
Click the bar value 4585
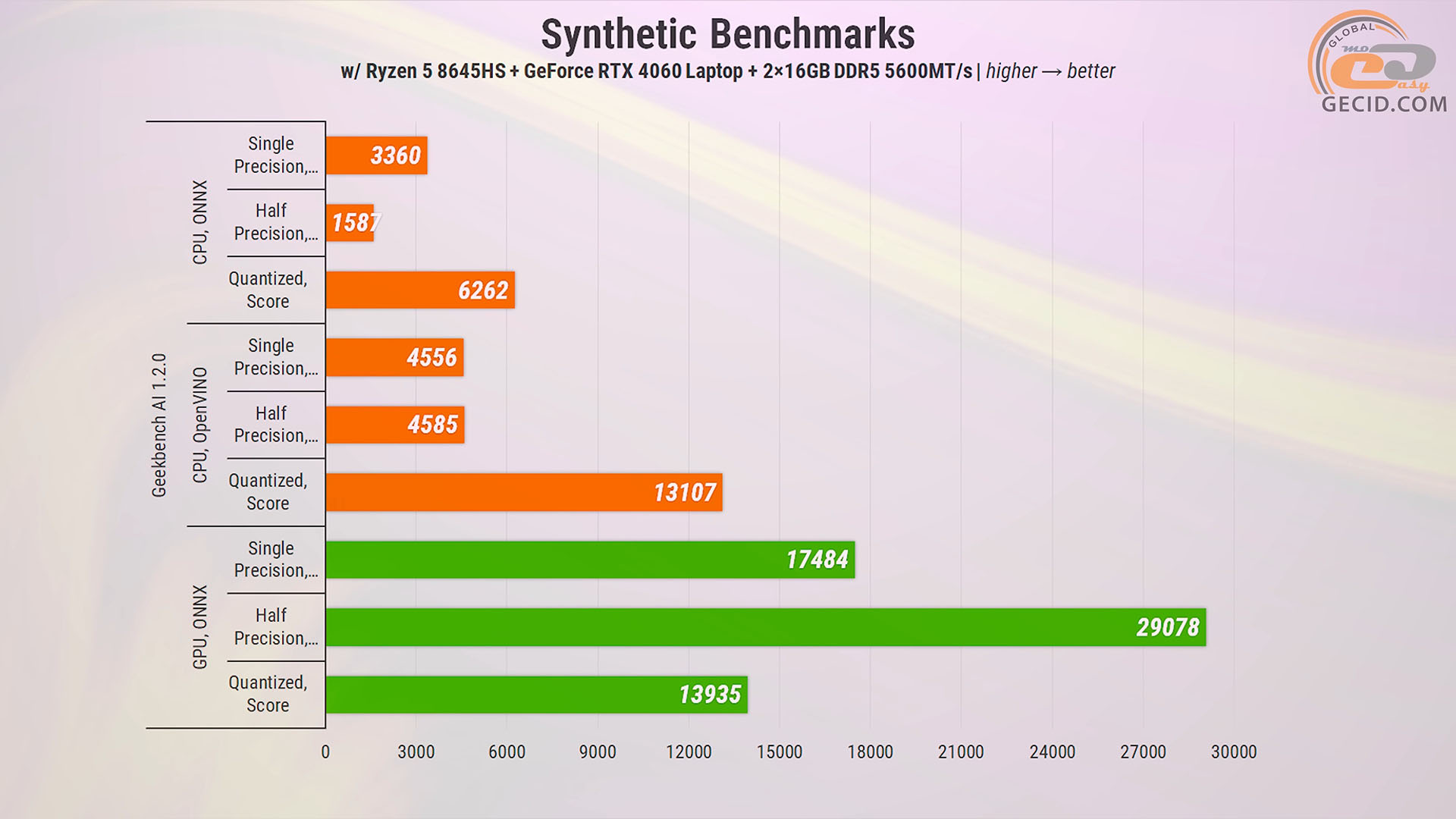click(x=432, y=425)
